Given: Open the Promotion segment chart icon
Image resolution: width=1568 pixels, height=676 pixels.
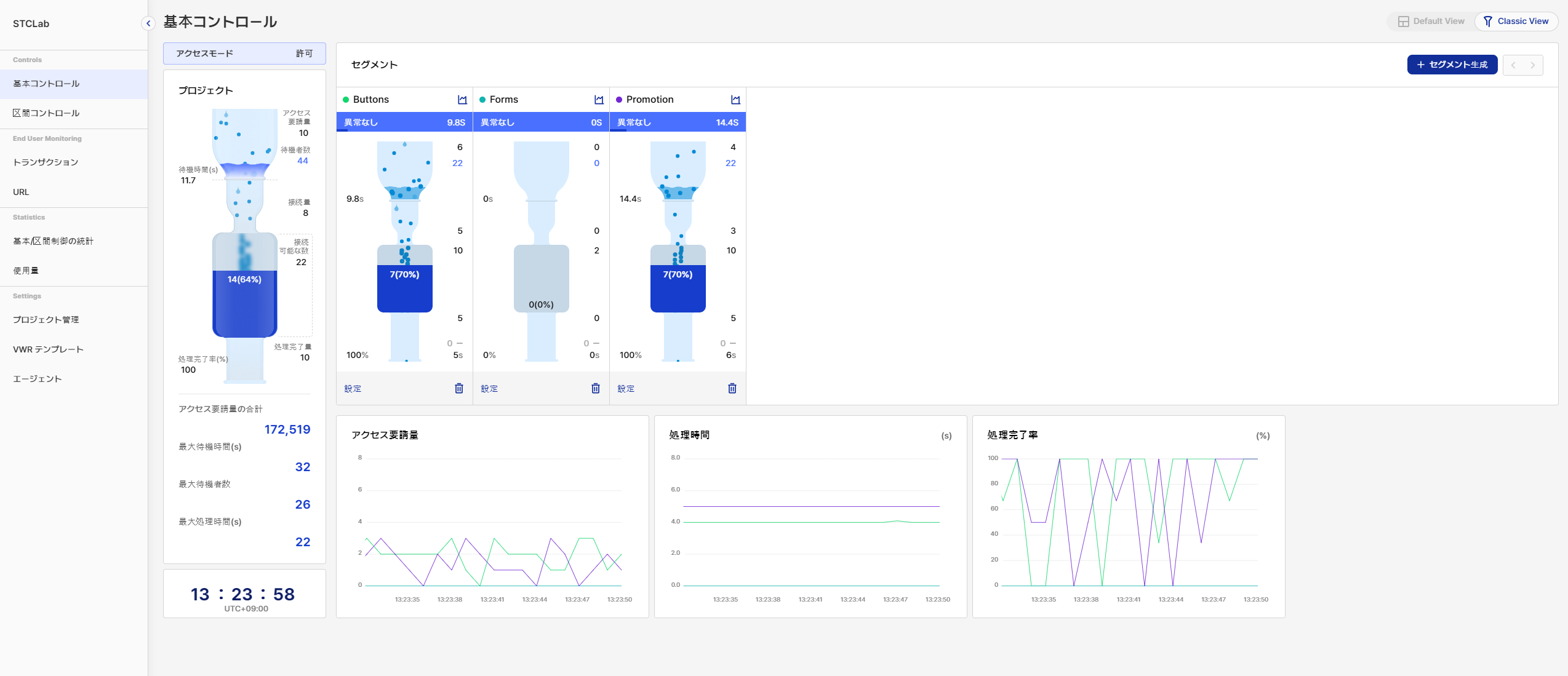Looking at the screenshot, I should point(735,100).
